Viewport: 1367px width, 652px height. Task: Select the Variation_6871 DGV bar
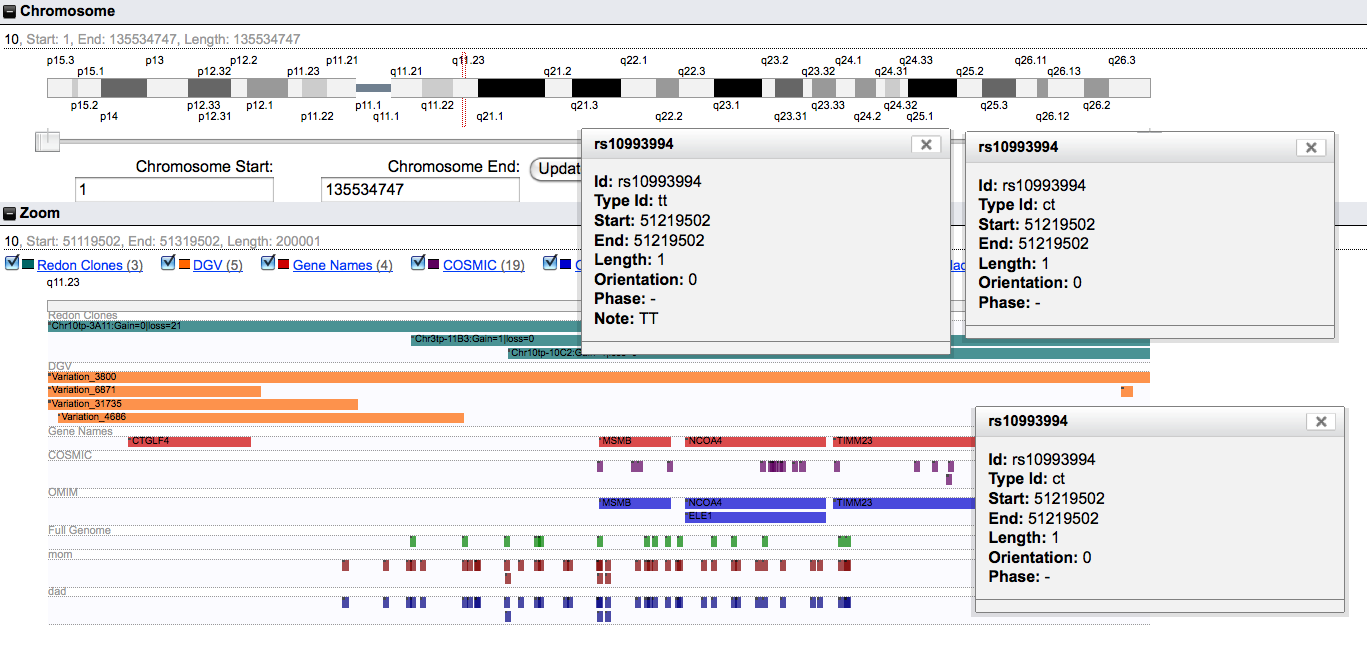click(155, 391)
